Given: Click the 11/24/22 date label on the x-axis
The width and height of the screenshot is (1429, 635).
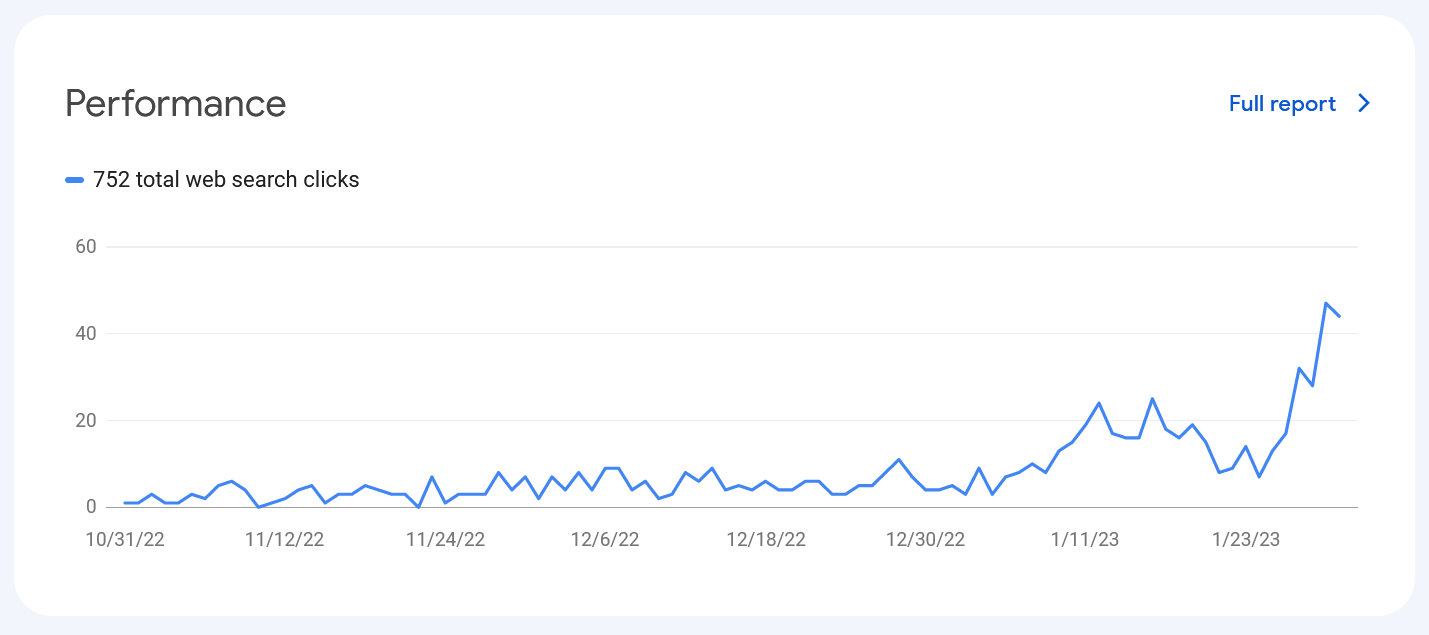Looking at the screenshot, I should pos(445,540).
